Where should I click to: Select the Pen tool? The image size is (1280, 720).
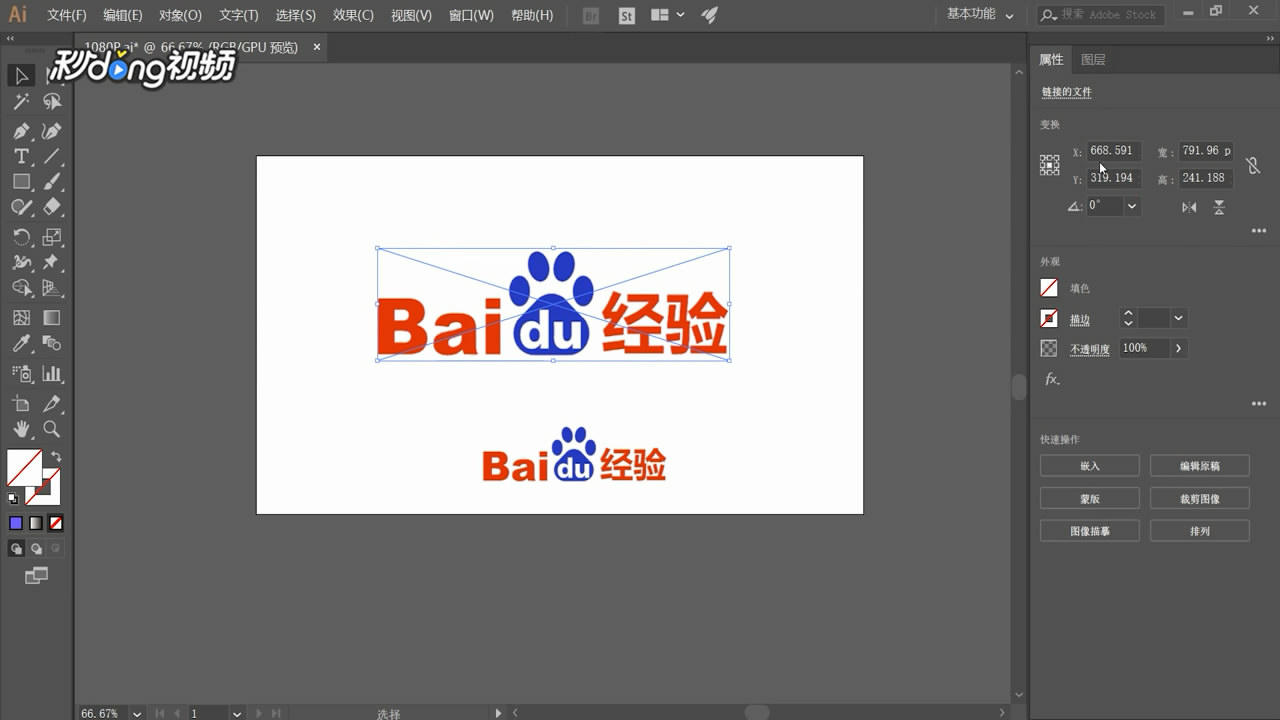(21, 131)
